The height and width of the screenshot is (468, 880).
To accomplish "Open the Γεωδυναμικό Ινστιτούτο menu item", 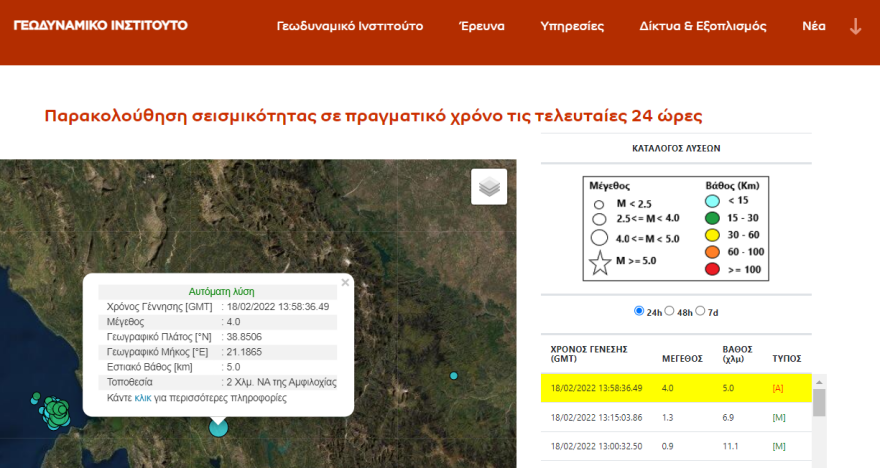I will coord(349,26).
